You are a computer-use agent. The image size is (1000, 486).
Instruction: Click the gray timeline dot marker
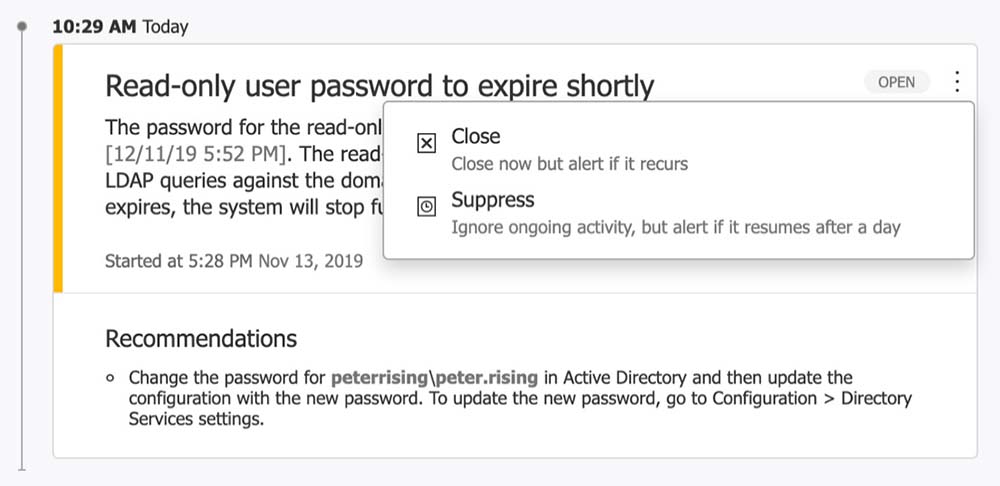[x=22, y=28]
